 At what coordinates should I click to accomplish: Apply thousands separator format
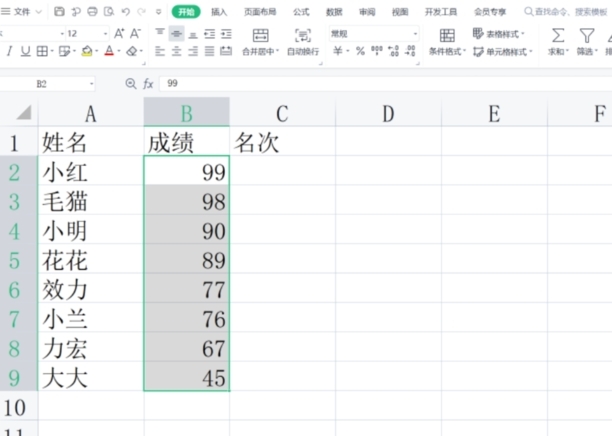pos(377,51)
